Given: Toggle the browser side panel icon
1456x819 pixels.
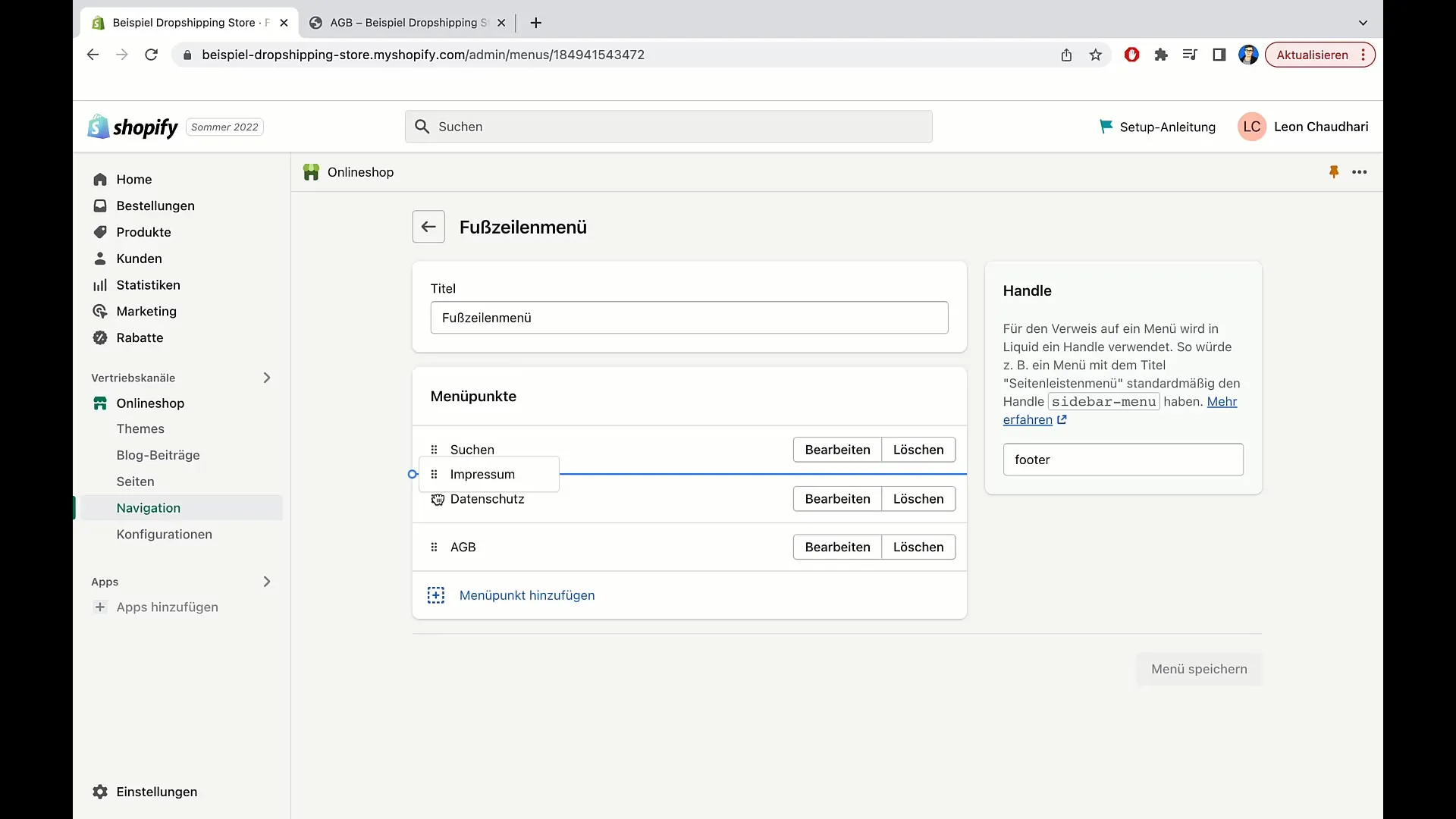Looking at the screenshot, I should 1219,55.
